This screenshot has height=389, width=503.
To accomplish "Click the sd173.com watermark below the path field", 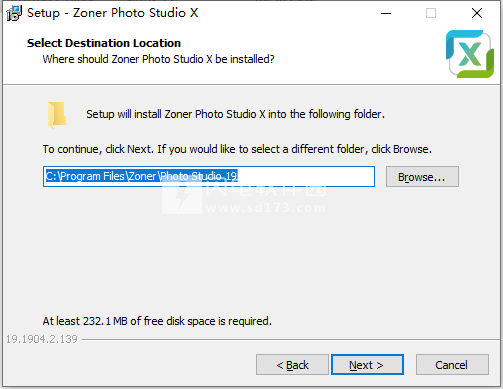I will click(266, 208).
